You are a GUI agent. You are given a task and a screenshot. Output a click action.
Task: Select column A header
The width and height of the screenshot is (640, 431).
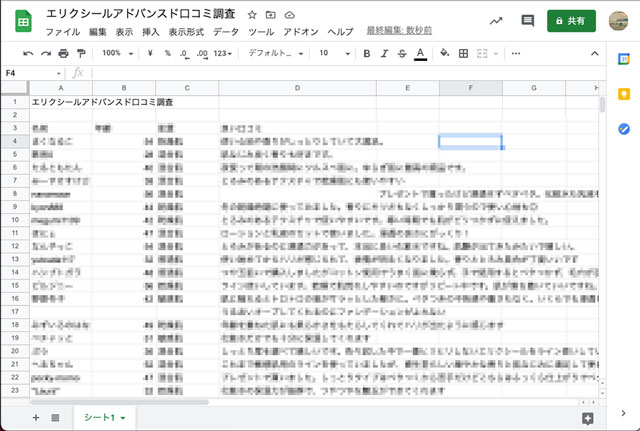[x=60, y=88]
